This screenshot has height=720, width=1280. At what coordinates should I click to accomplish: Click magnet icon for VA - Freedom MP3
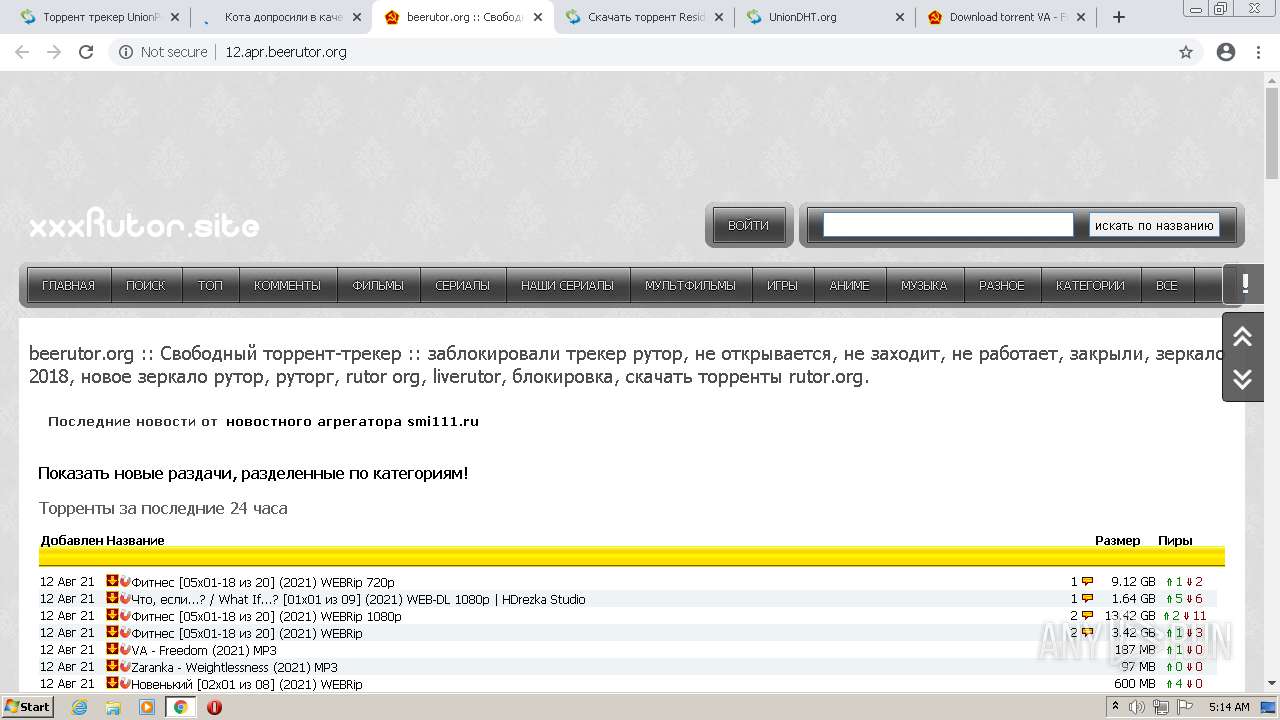[125, 650]
